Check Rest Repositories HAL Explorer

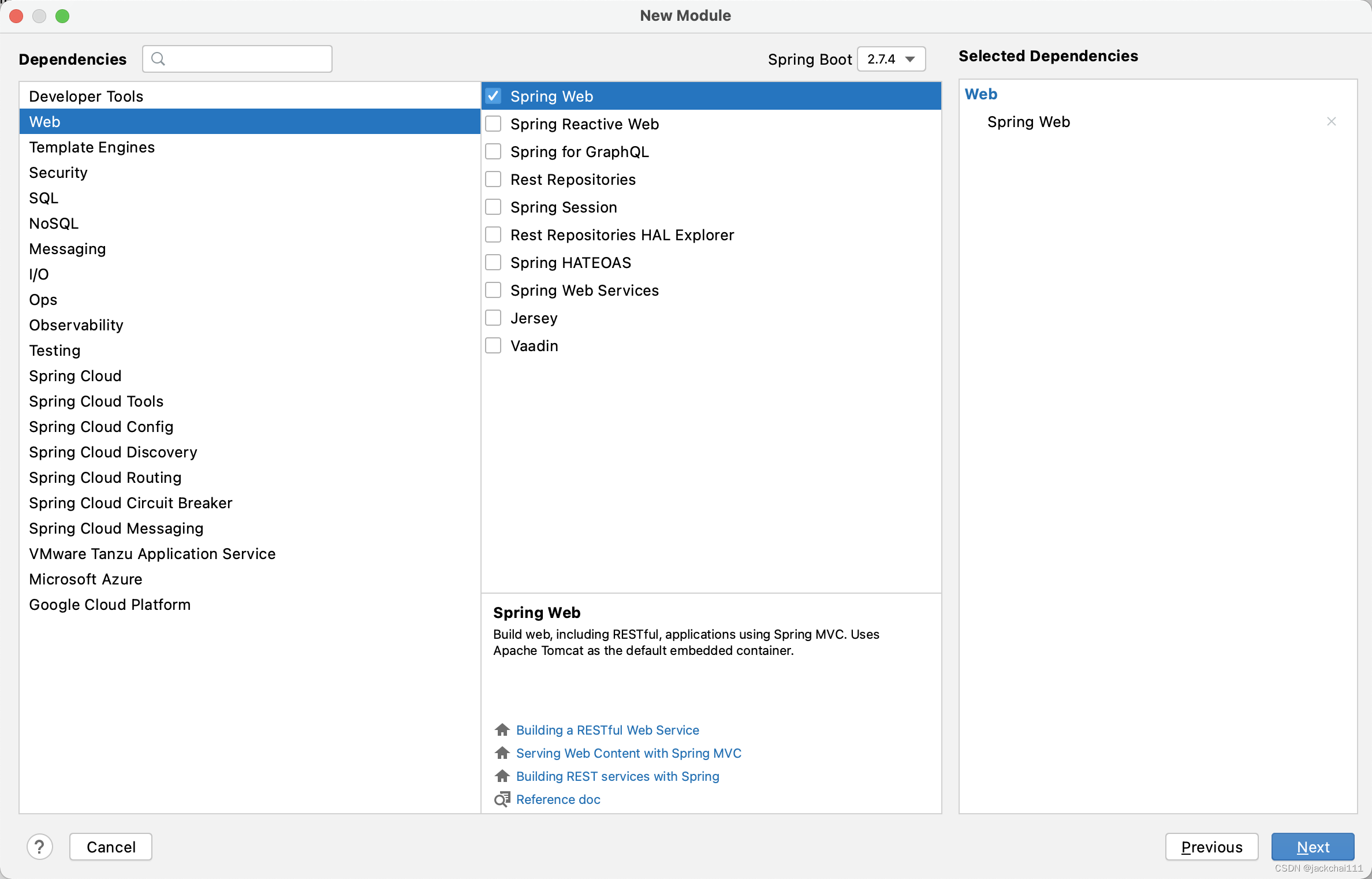[x=493, y=234]
